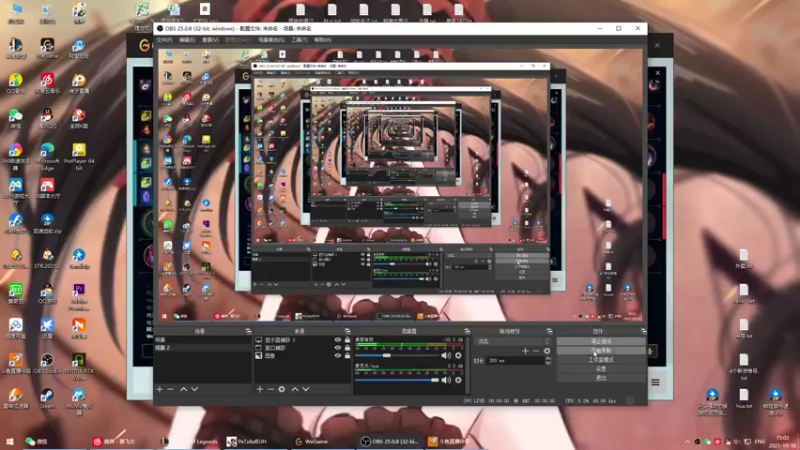This screenshot has height=450, width=800.
Task: Open the 工具(T) menu in OBS
Action: (x=299, y=40)
